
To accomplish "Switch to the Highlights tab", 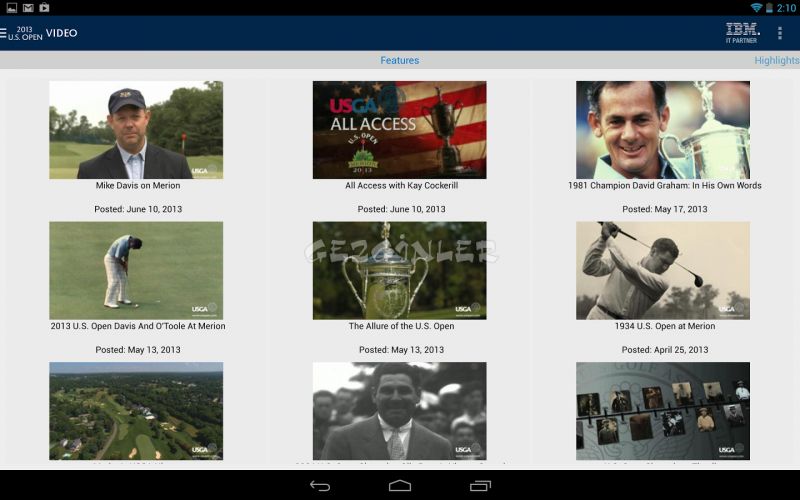I will (x=776, y=61).
